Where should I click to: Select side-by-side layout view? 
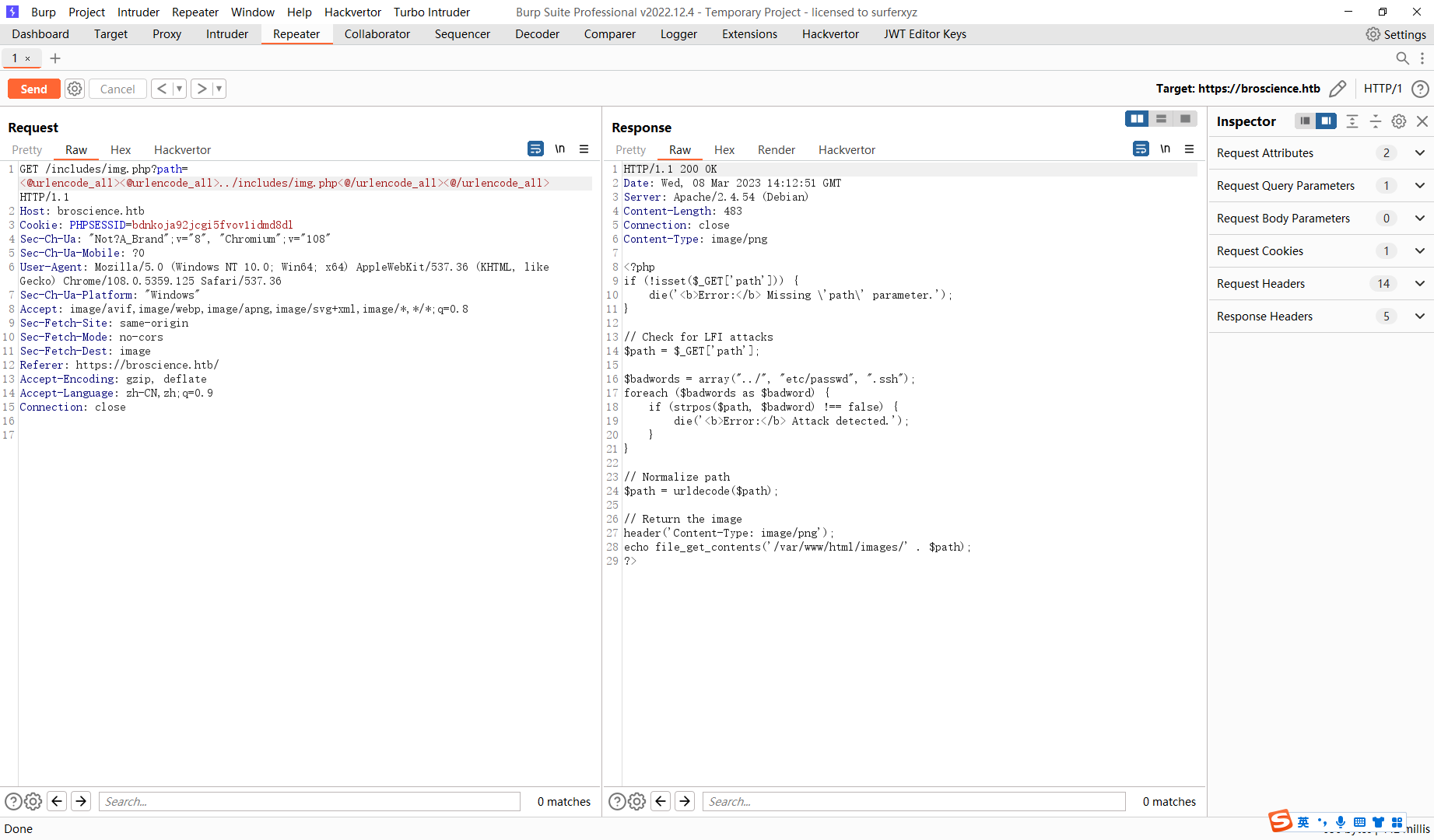point(1137,118)
